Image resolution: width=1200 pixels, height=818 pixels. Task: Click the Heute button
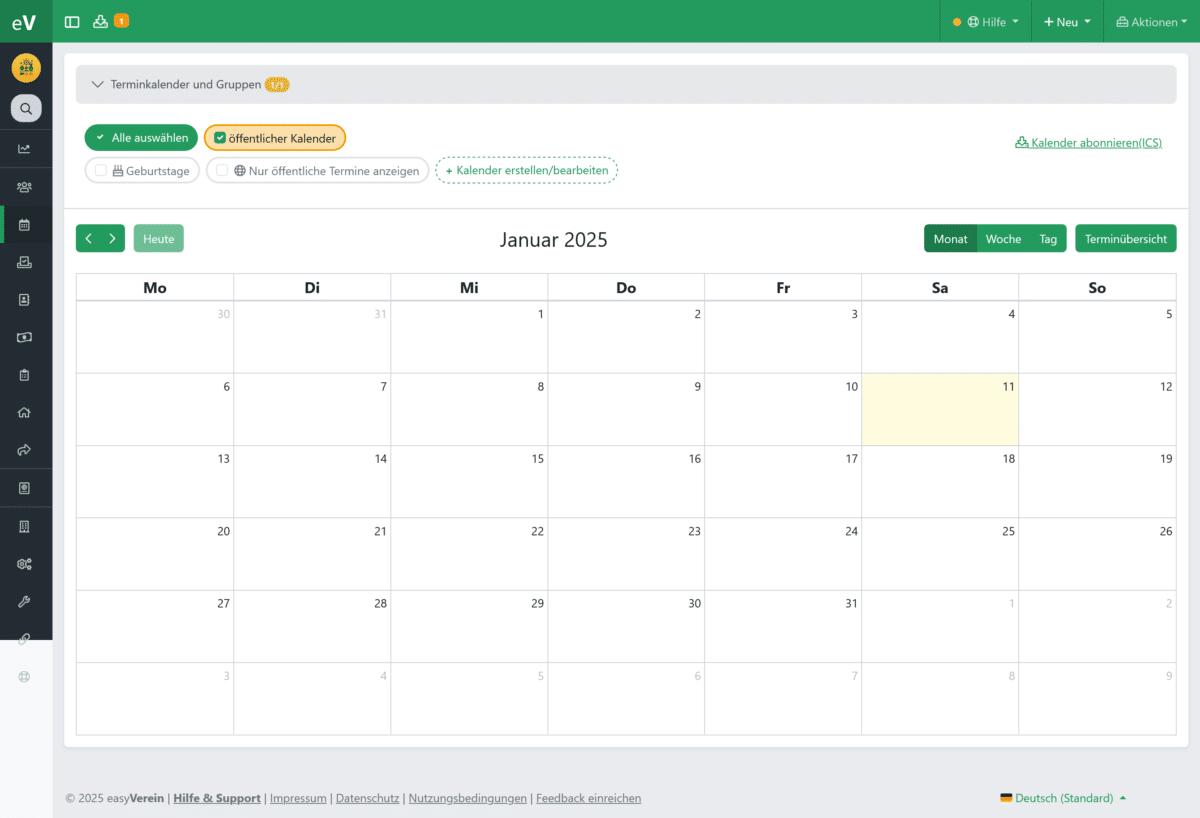pyautogui.click(x=158, y=239)
